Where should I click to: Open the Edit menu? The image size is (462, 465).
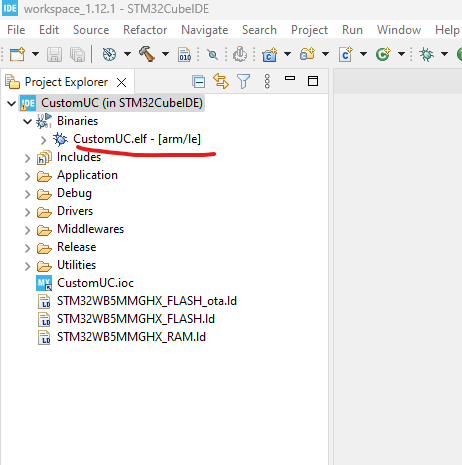click(x=49, y=30)
